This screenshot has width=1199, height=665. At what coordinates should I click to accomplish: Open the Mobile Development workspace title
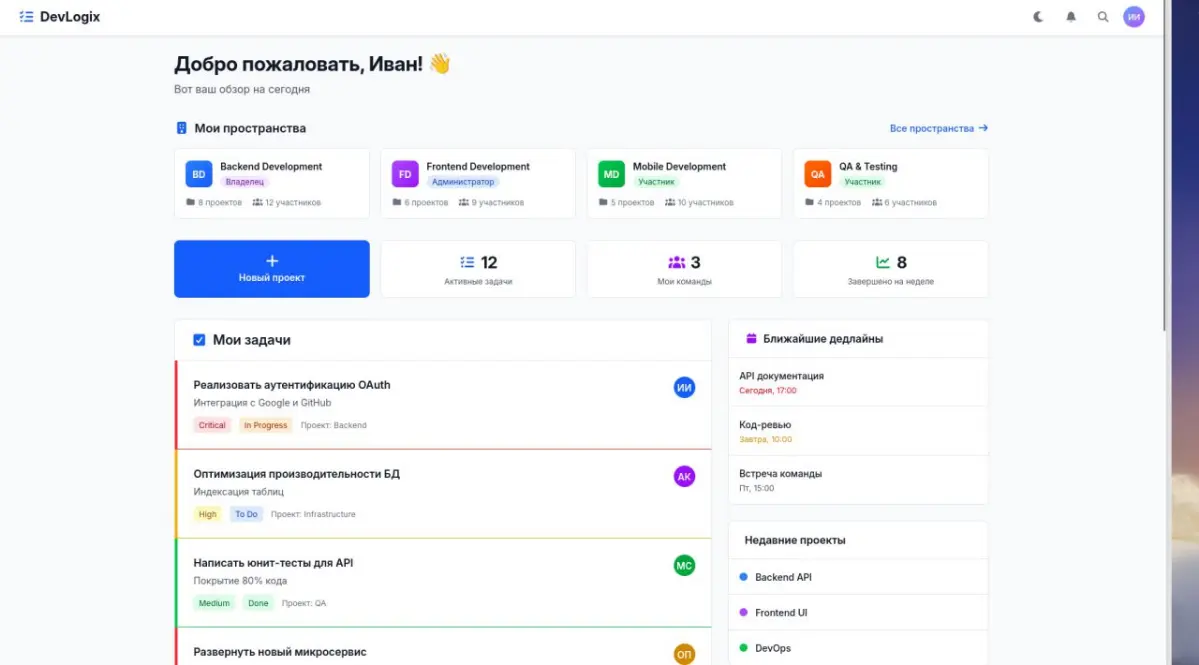[679, 166]
